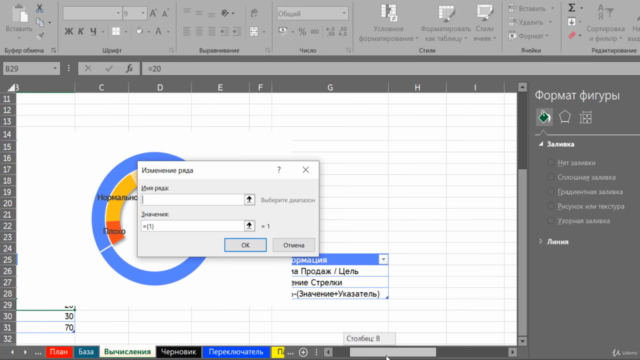Image resolution: width=640 pixels, height=360 pixels.
Task: Click the Wrap Text icon
Action: click(254, 13)
